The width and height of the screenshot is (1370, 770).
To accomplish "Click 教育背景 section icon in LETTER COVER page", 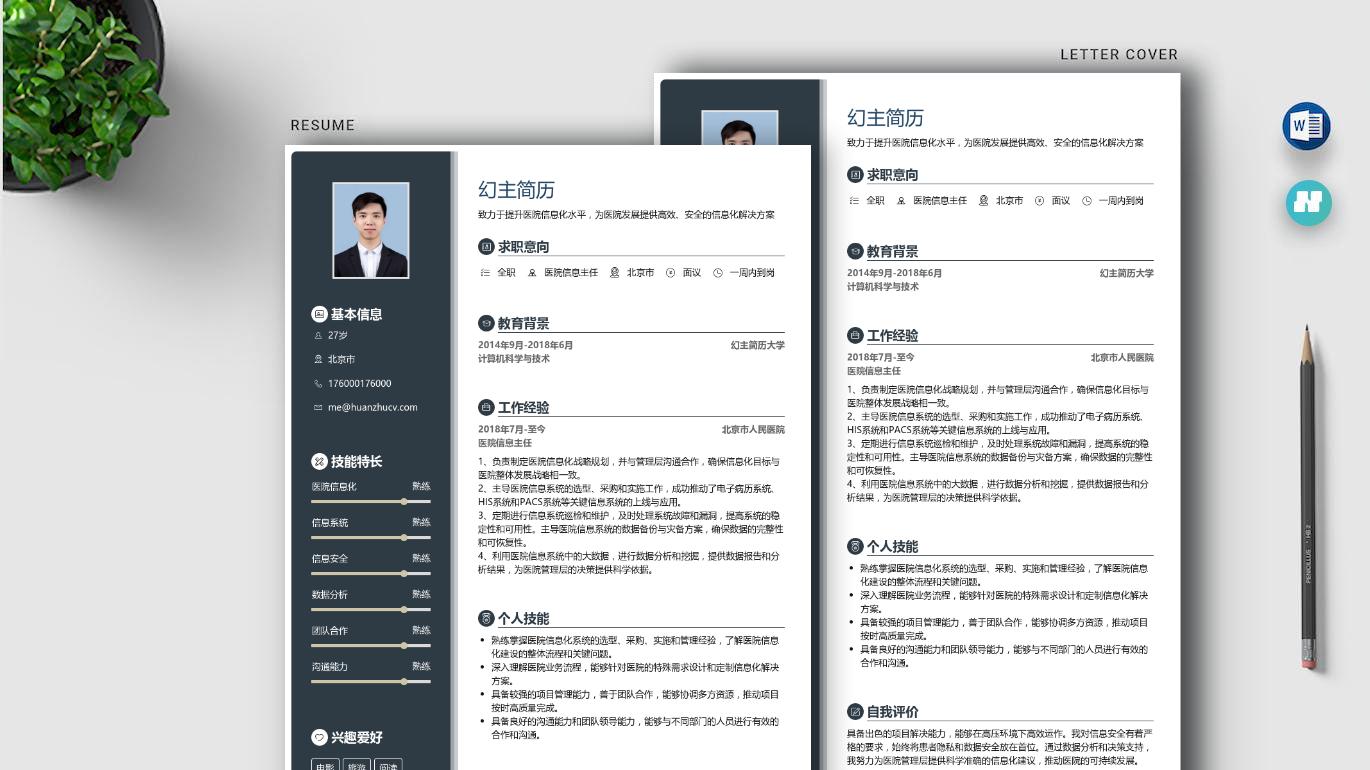I will (855, 251).
